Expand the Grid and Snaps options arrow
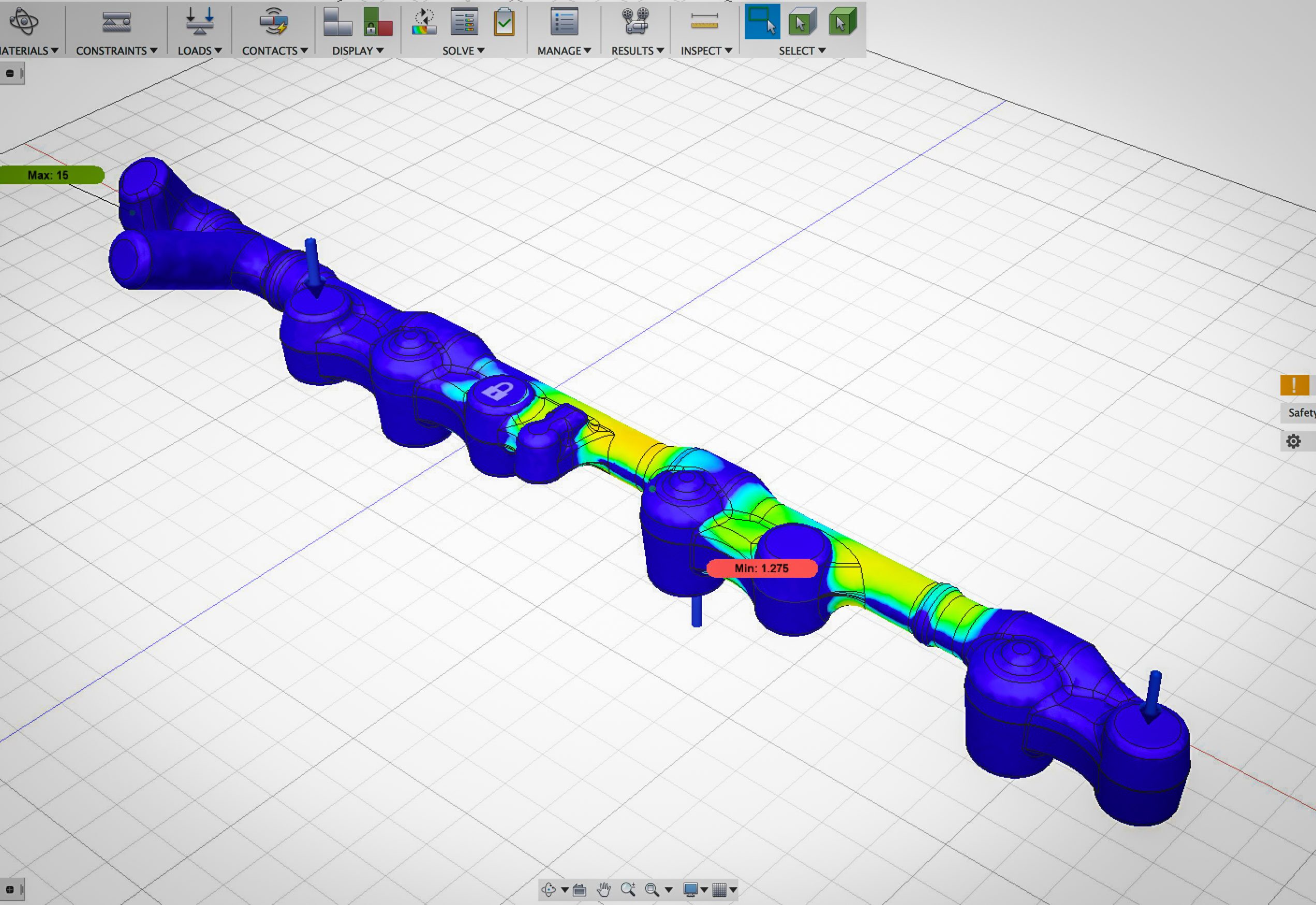 pos(733,889)
